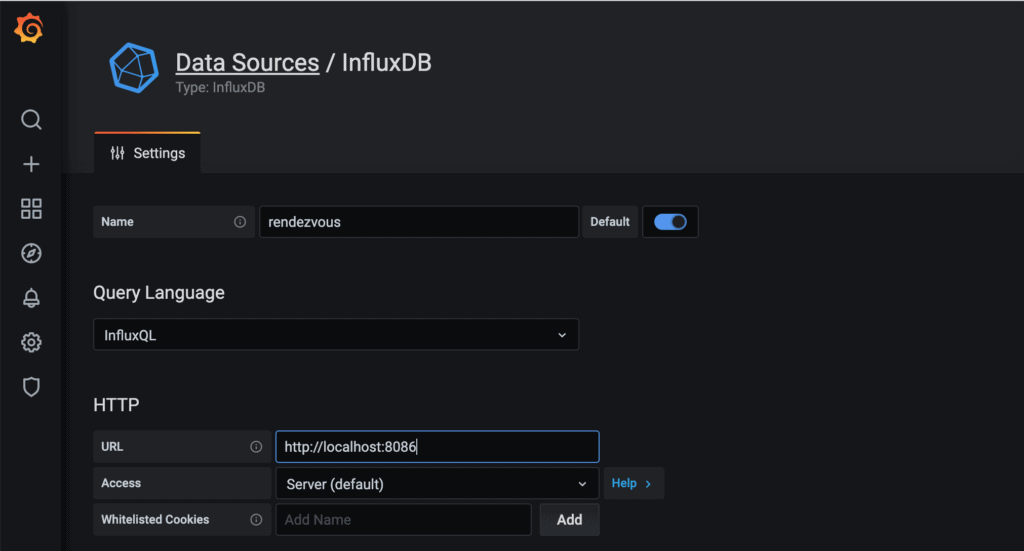Click the "Whitelisted Cookies" label text
This screenshot has height=551, width=1024.
pos(155,520)
